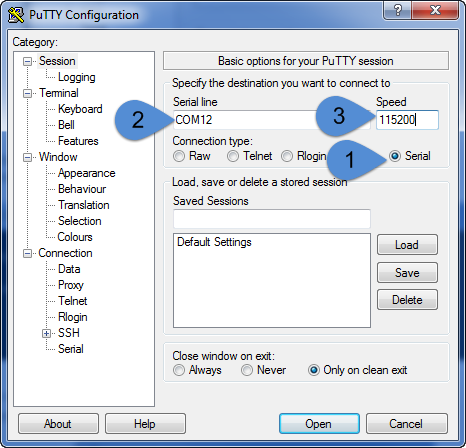Click the Serial line COM12 field

coord(271,120)
